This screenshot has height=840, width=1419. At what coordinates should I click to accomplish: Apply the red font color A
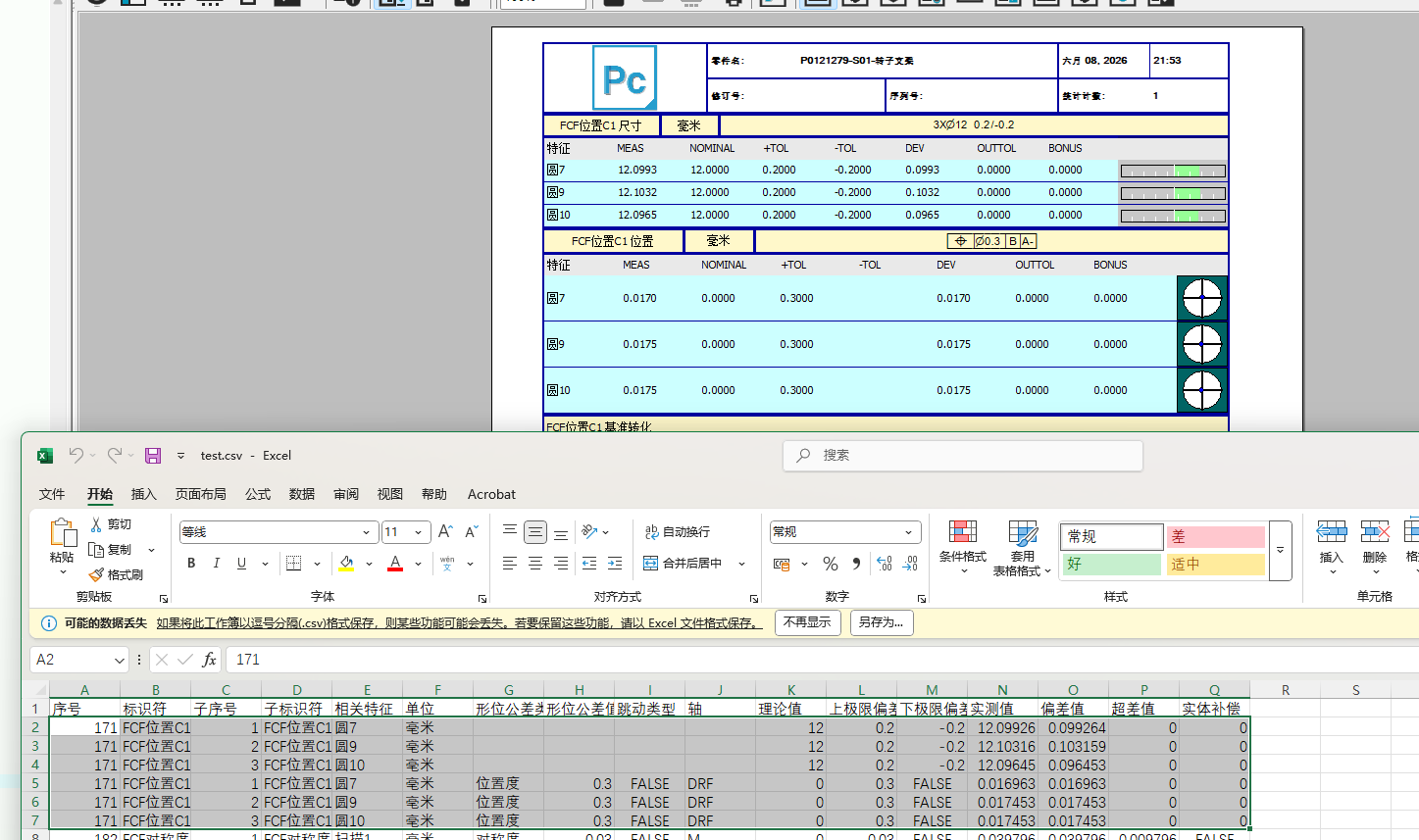395,564
